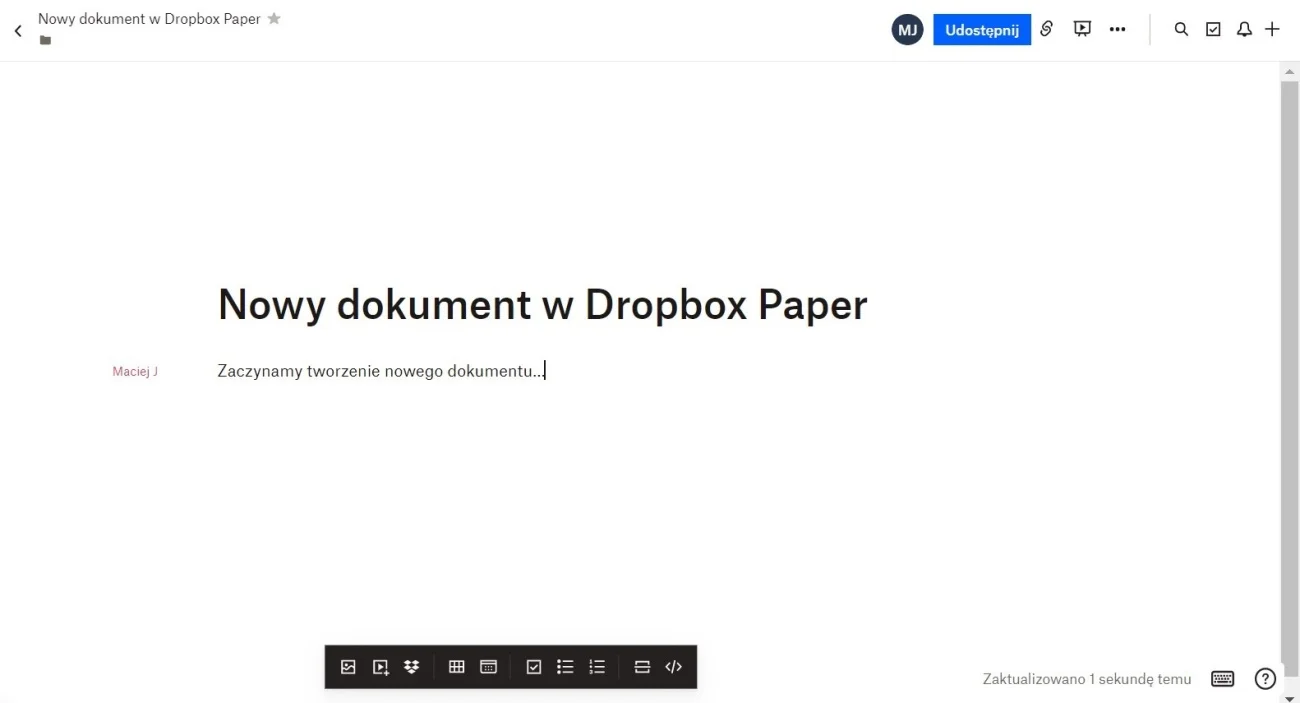1300x703 pixels.
Task: Click the scrollbar down arrow
Action: point(1289,698)
